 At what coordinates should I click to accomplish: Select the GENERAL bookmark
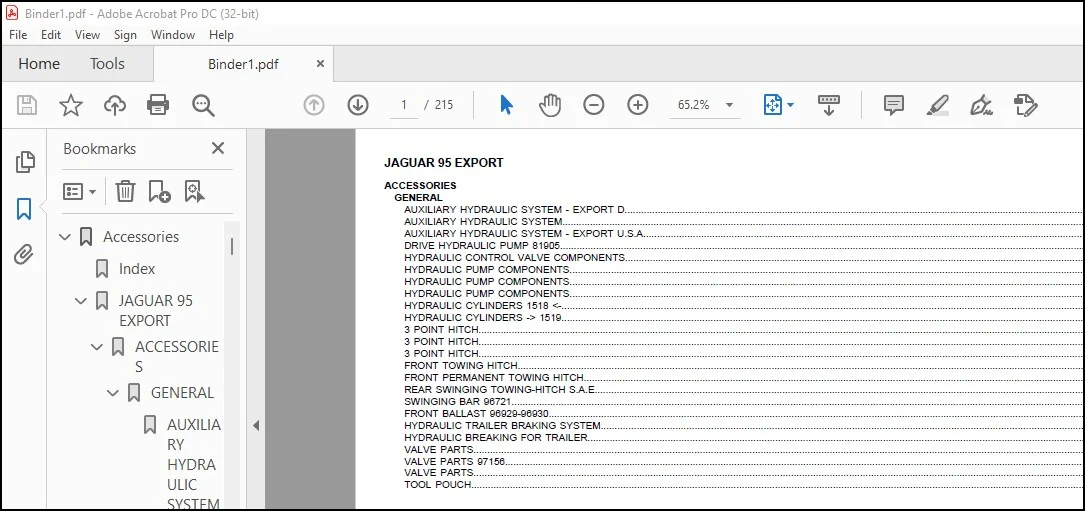183,393
